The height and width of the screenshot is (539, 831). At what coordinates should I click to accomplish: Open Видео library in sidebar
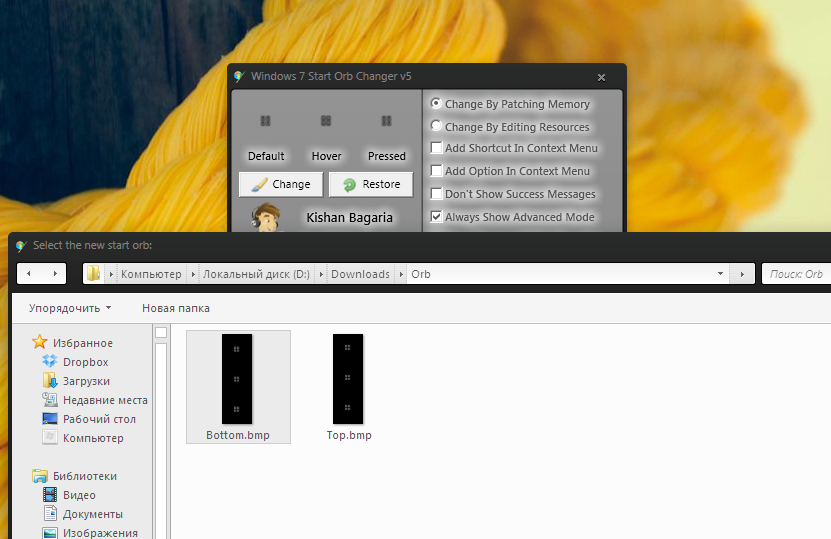pyautogui.click(x=79, y=495)
